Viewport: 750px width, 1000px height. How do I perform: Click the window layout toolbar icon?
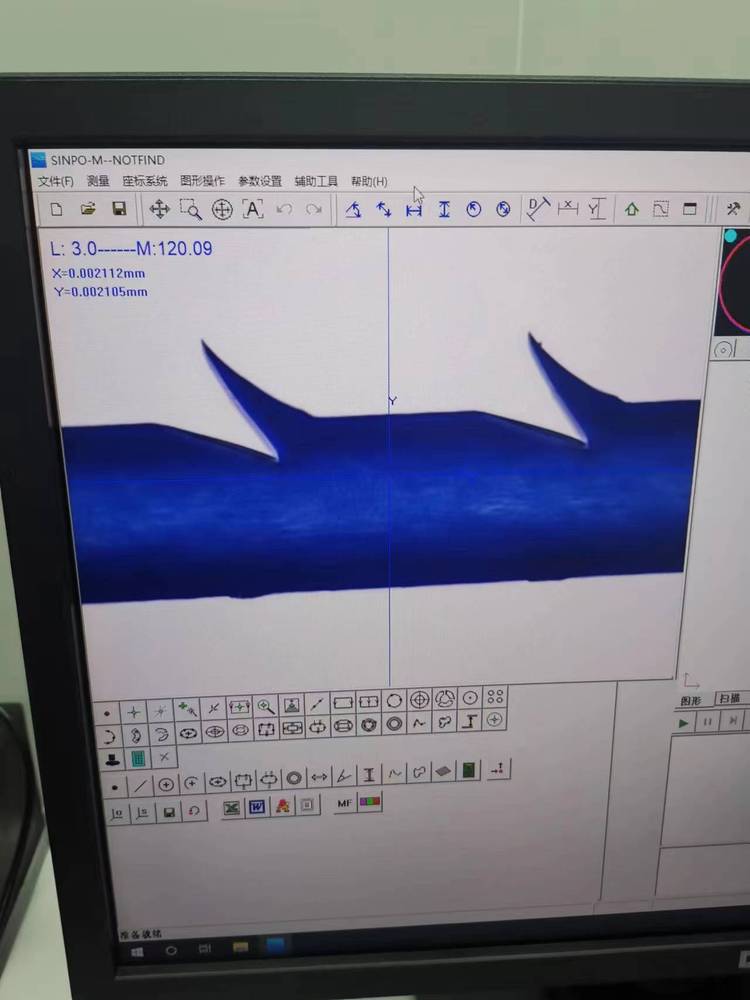tap(689, 209)
